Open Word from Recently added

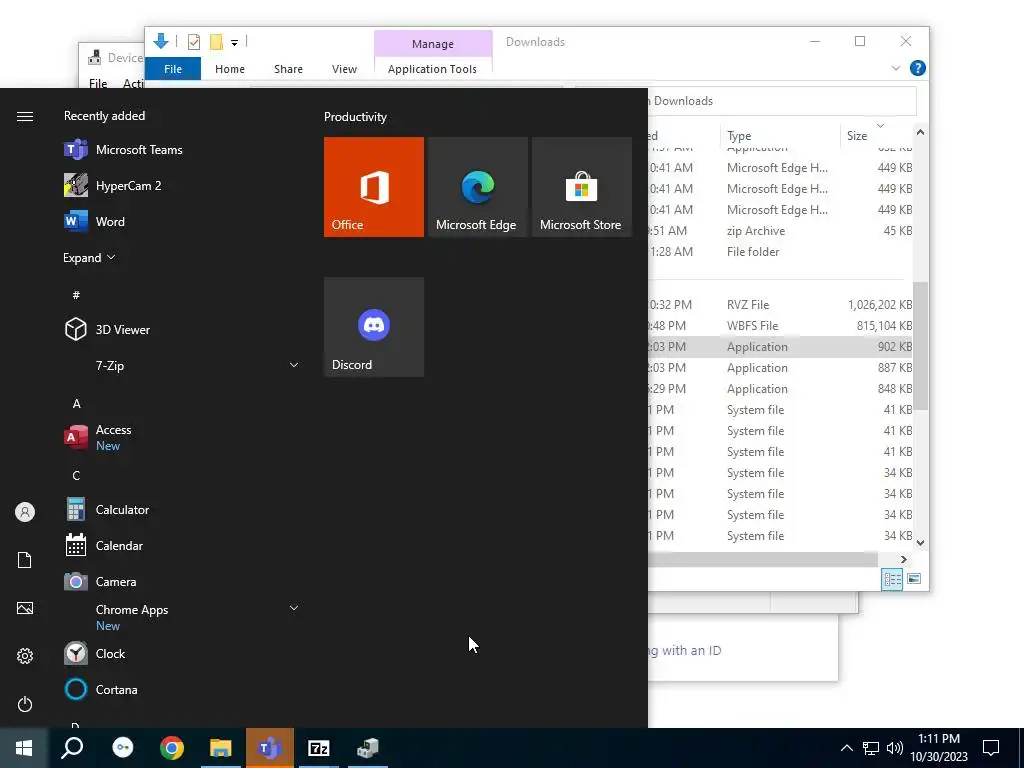(x=95, y=221)
